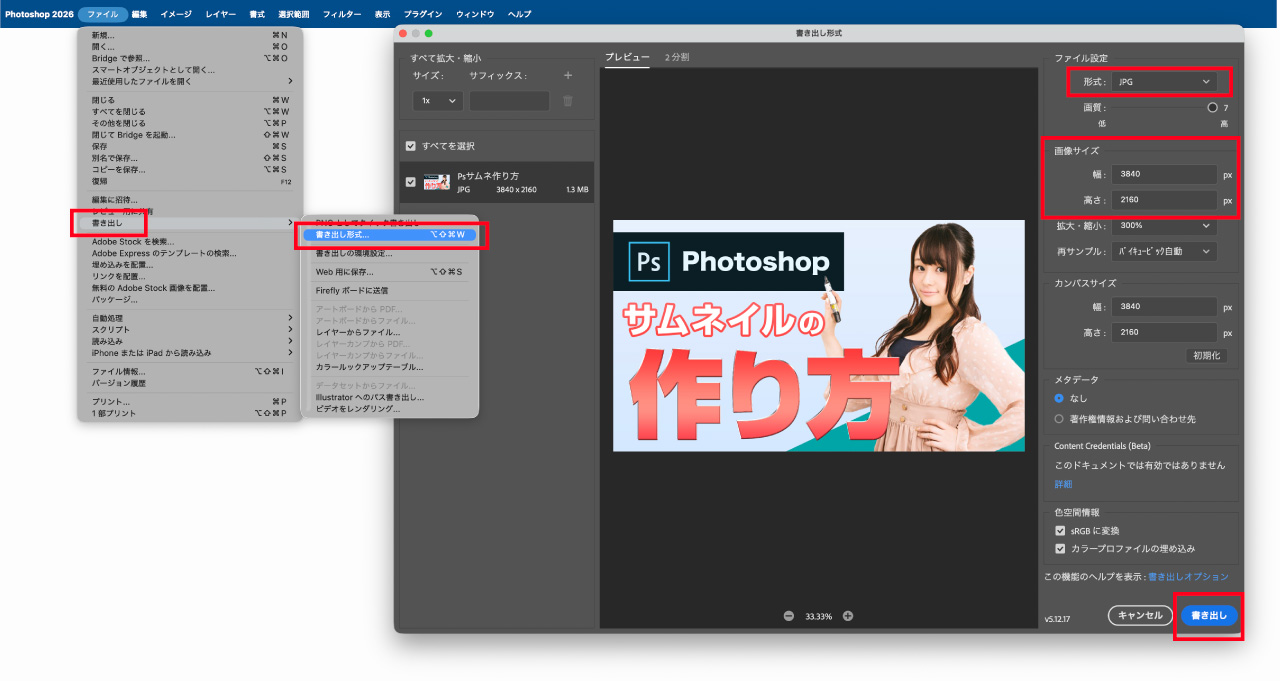The image size is (1280, 681).
Task: Click the 33.33% zoom level text
Action: click(x=819, y=616)
